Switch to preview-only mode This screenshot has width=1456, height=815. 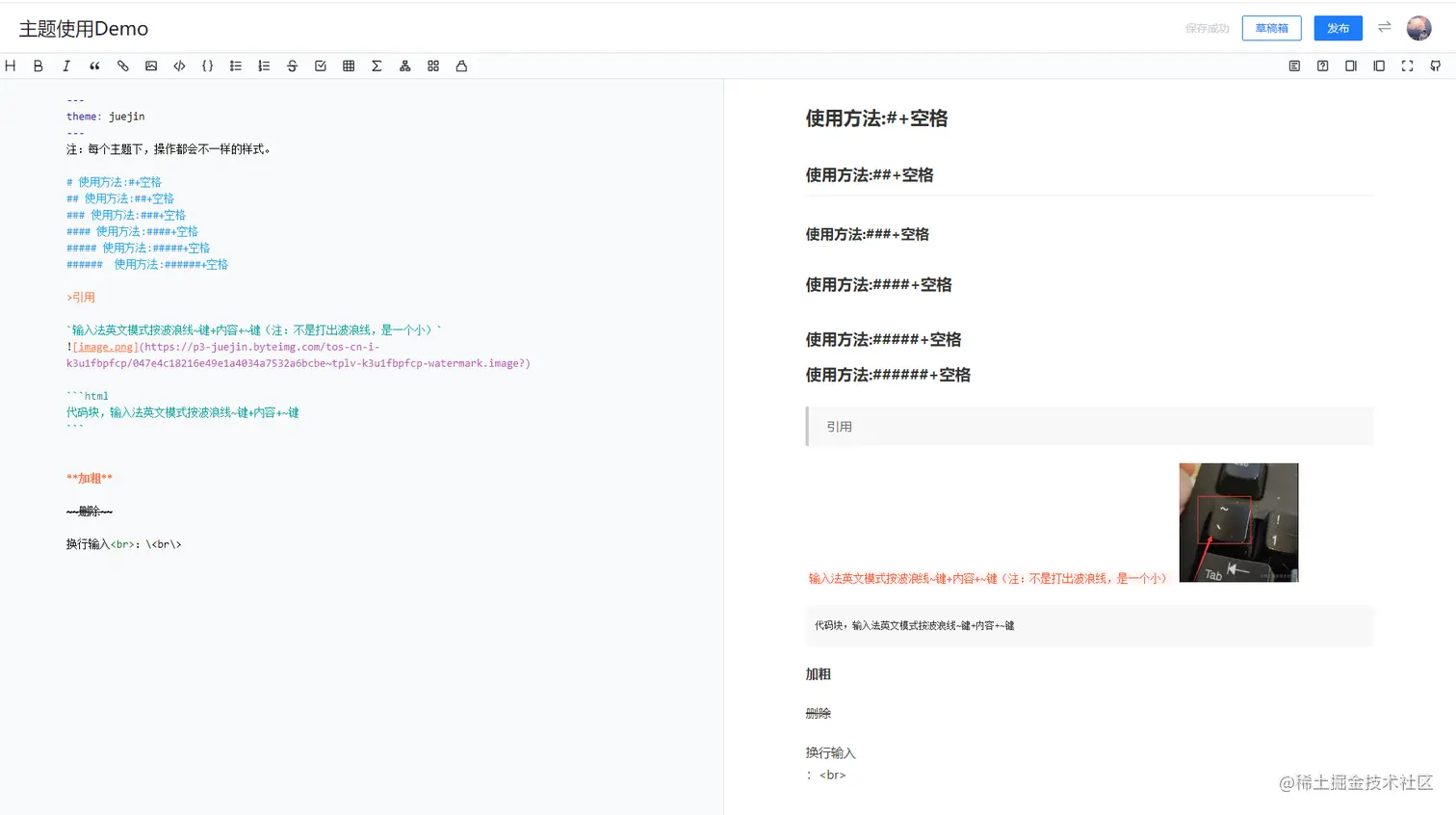(x=1379, y=66)
